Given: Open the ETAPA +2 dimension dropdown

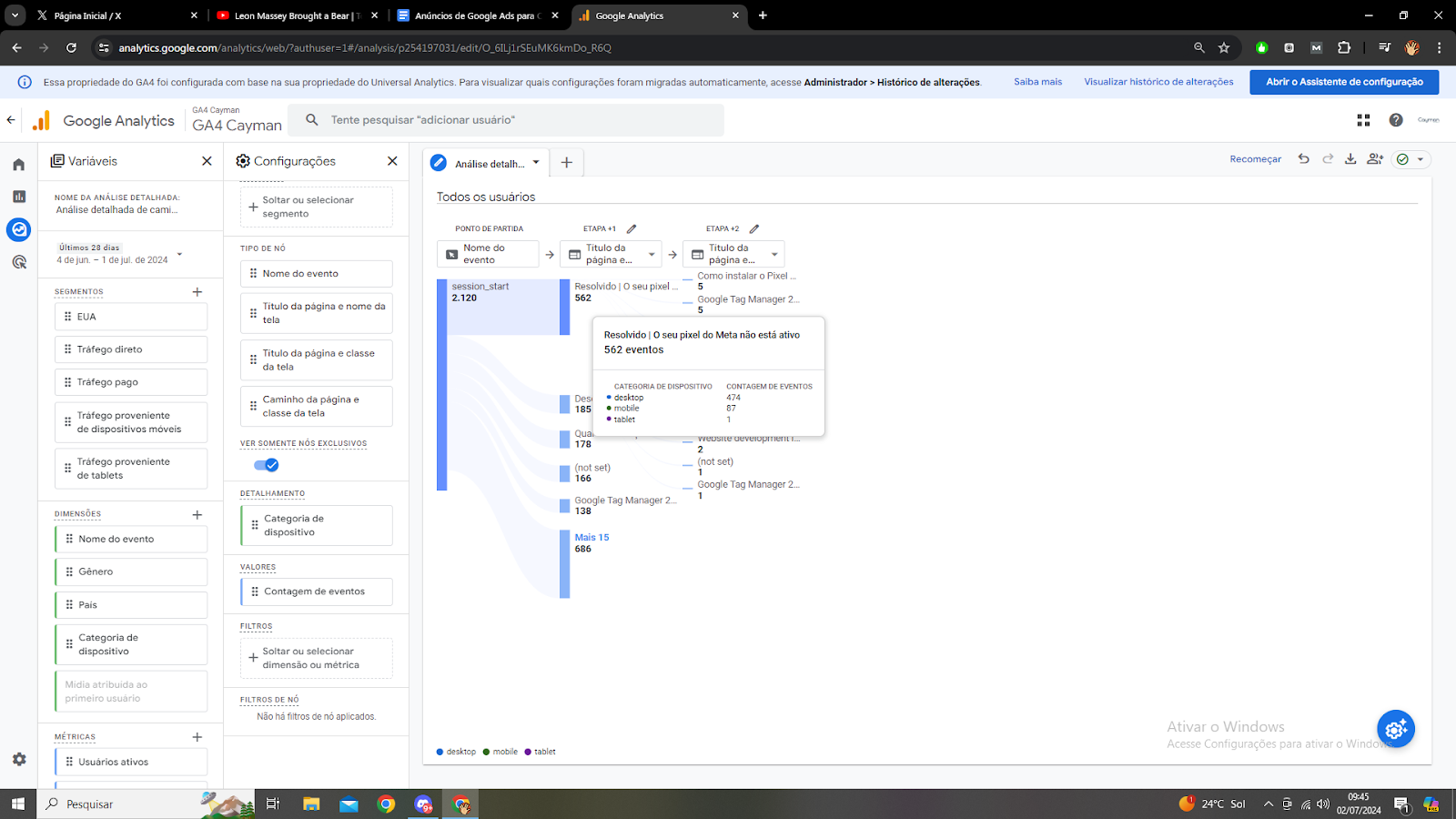Looking at the screenshot, I should coord(774,254).
